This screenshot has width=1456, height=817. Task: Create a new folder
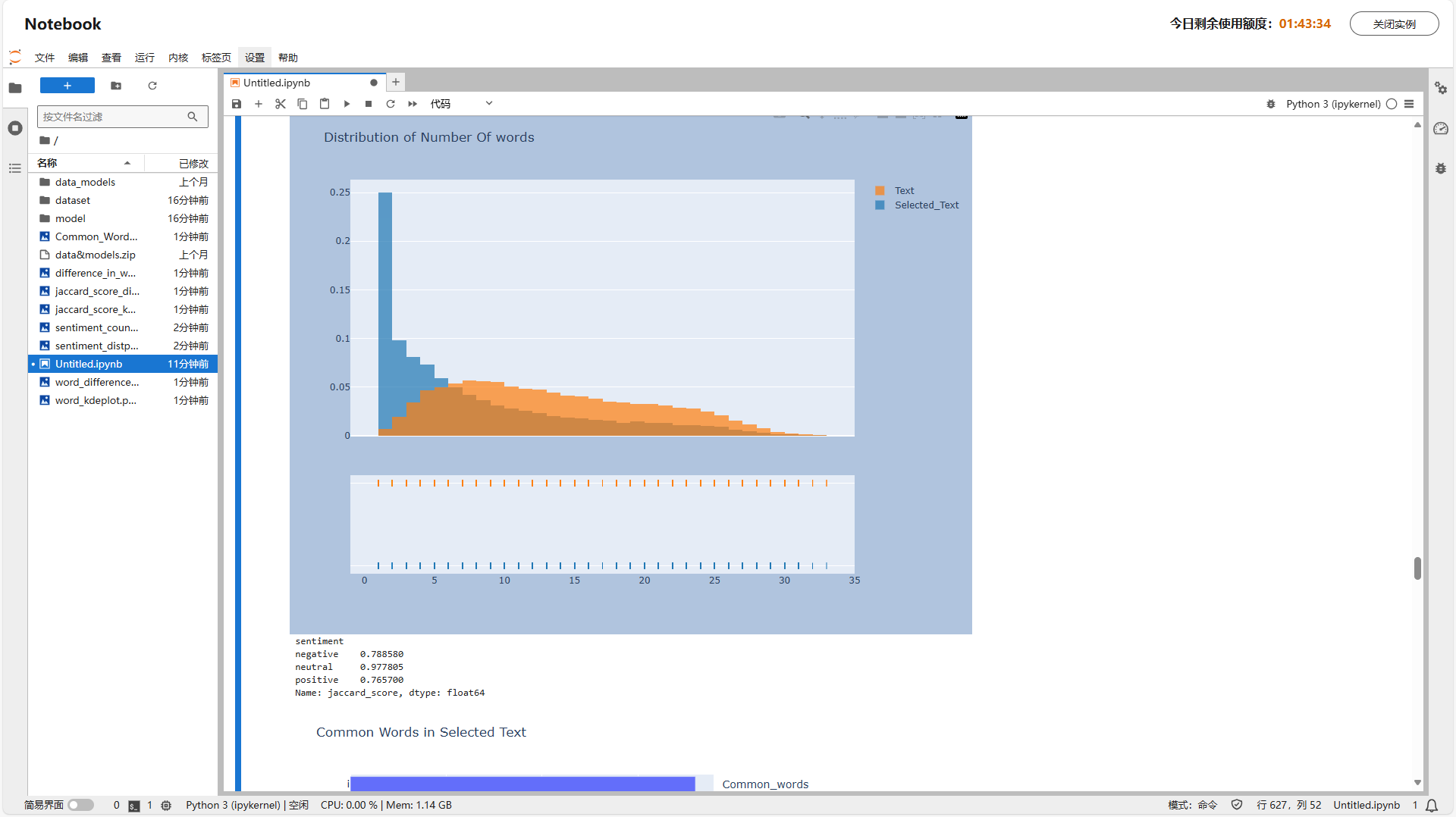pos(116,86)
